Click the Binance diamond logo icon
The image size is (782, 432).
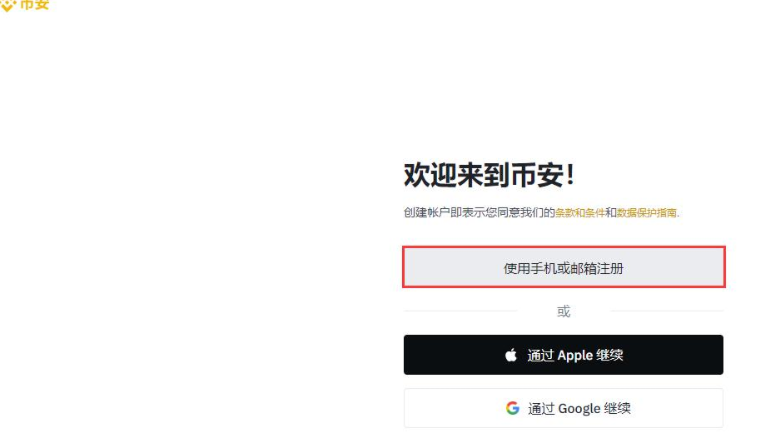pos(8,5)
